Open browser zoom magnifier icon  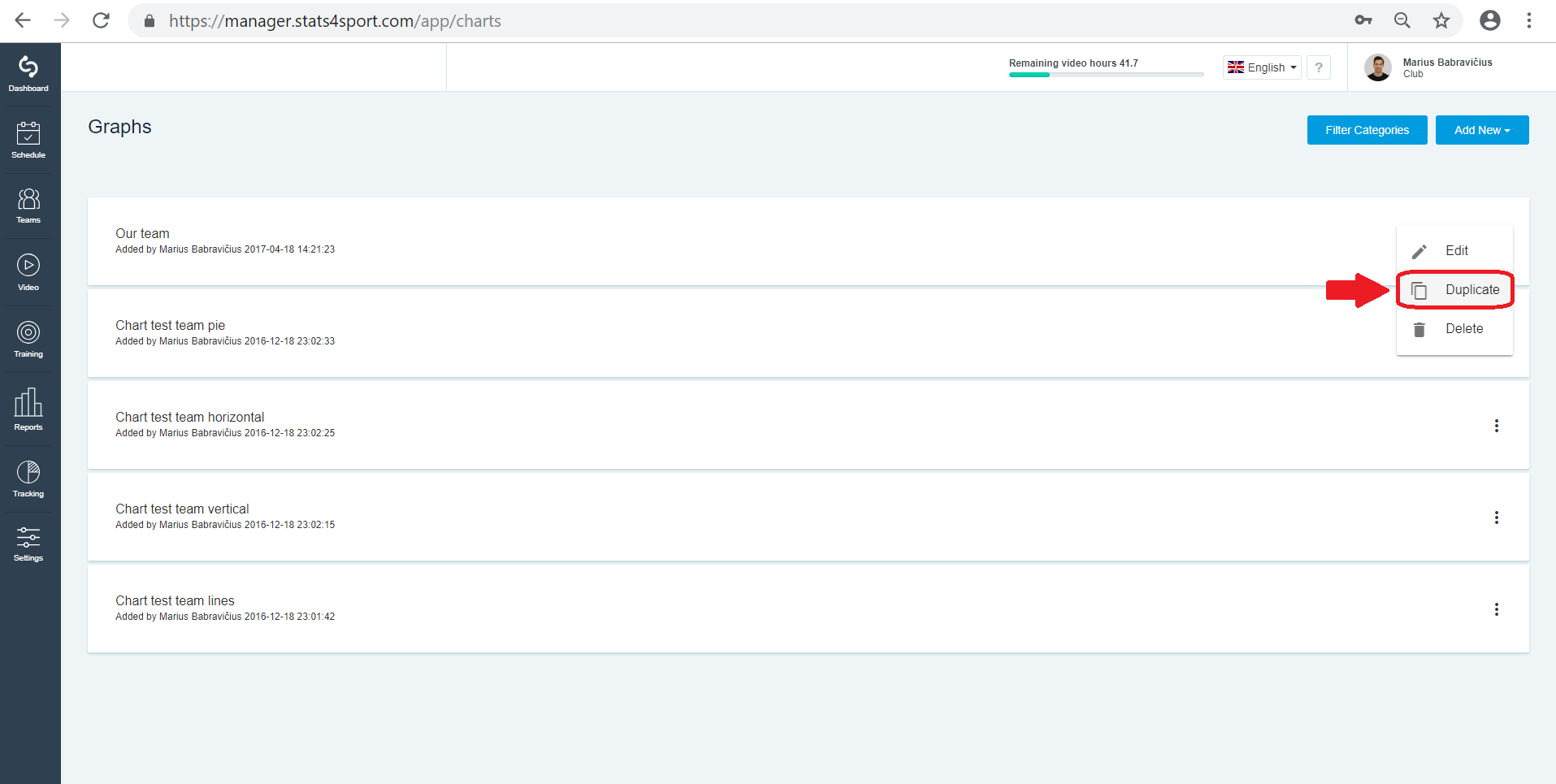(1402, 20)
